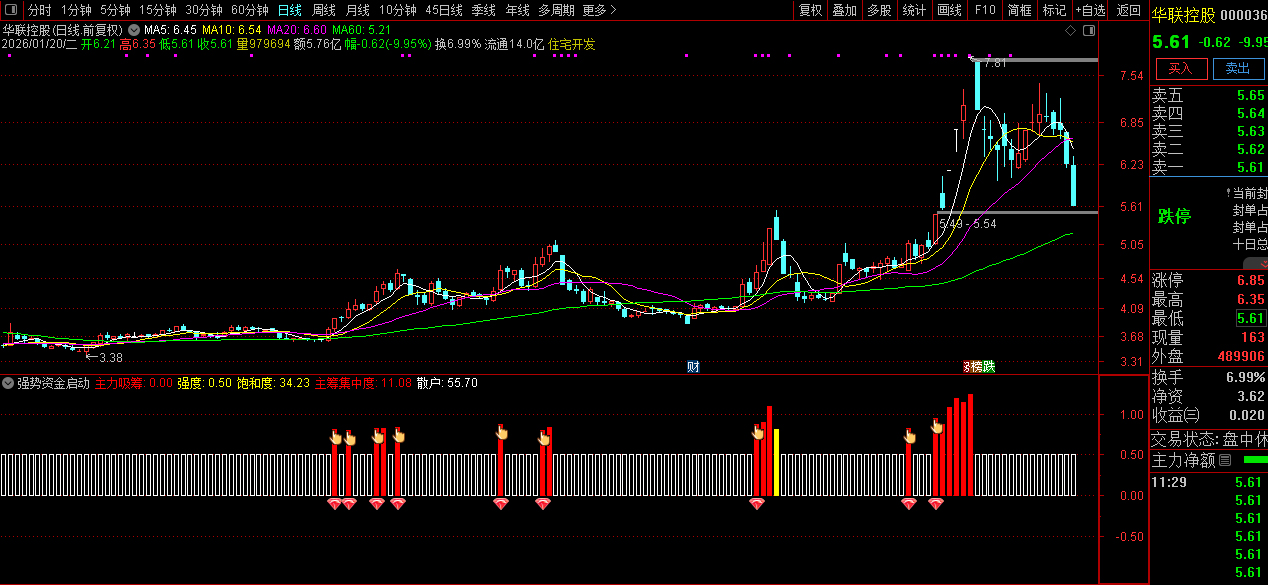
Task: Switch to 周线 weekly chart
Action: pos(323,10)
